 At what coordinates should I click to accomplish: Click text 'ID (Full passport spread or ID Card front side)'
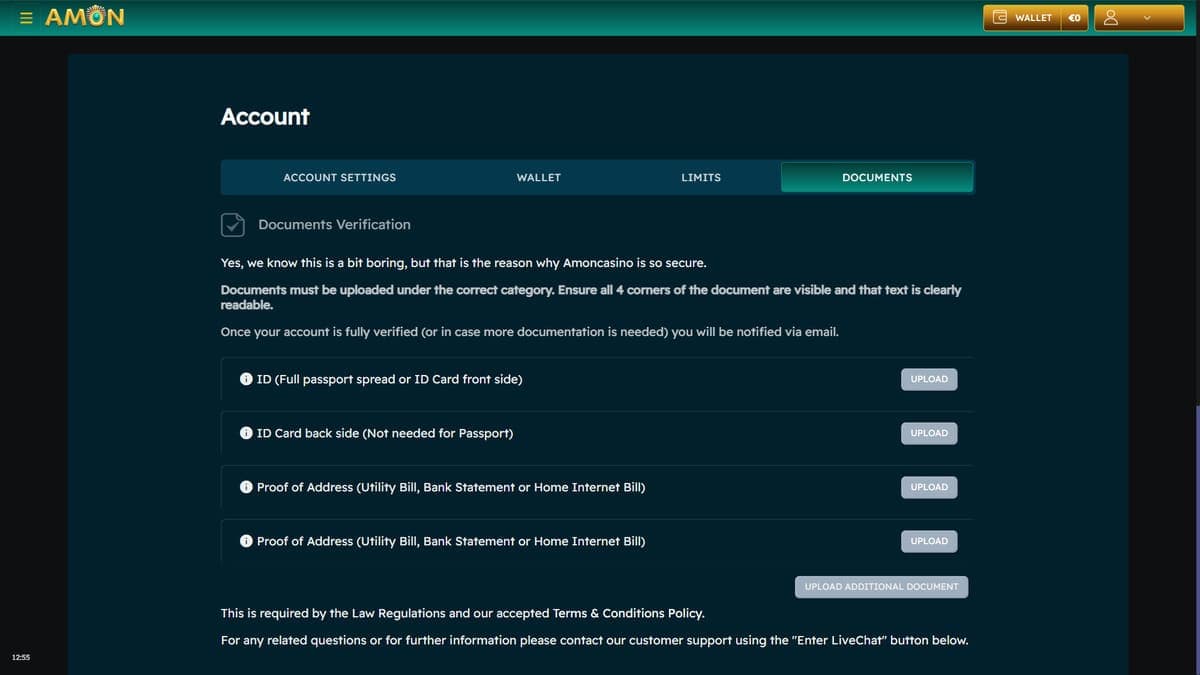[x=389, y=379]
